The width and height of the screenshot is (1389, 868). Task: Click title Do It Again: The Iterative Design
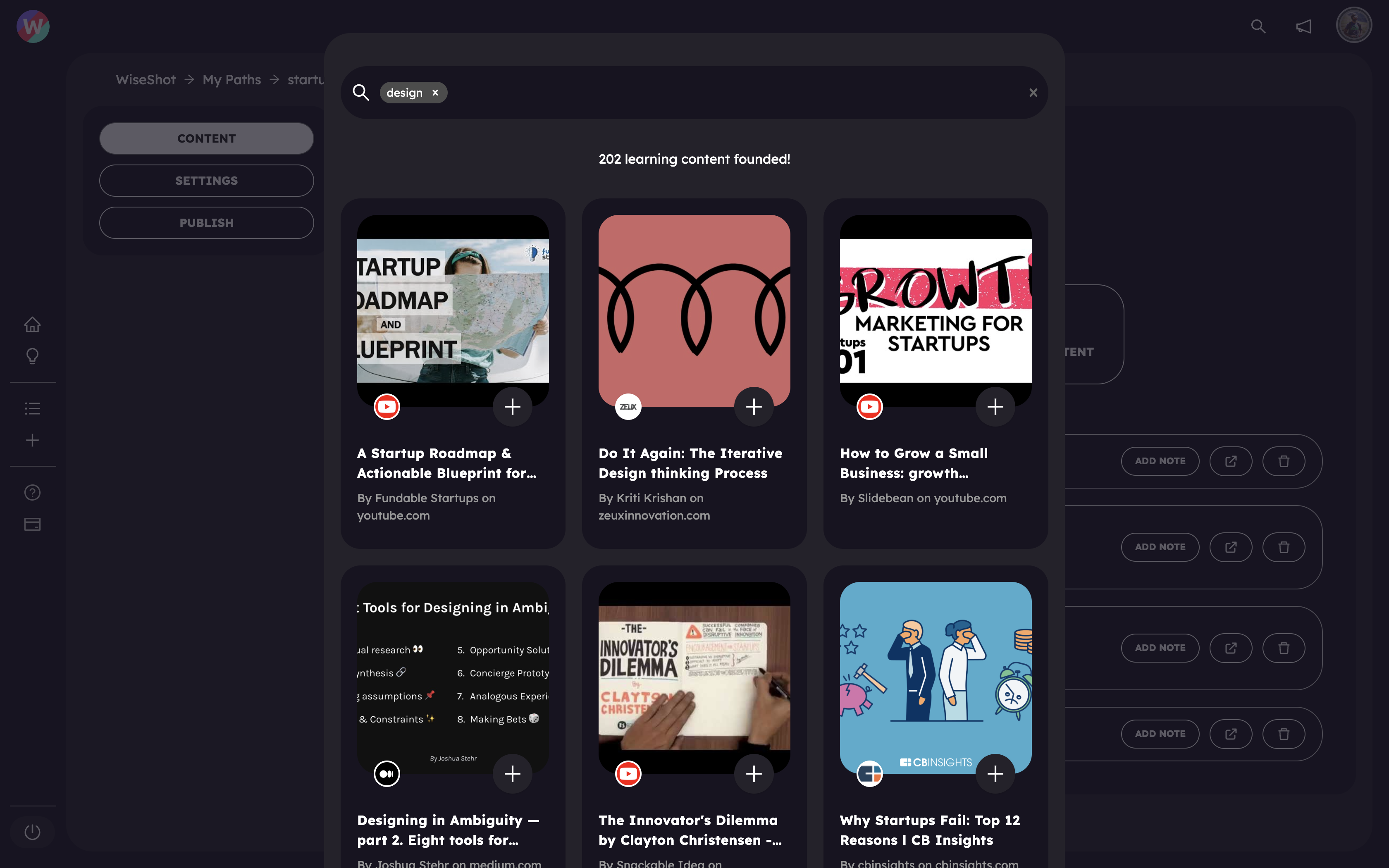click(x=690, y=463)
